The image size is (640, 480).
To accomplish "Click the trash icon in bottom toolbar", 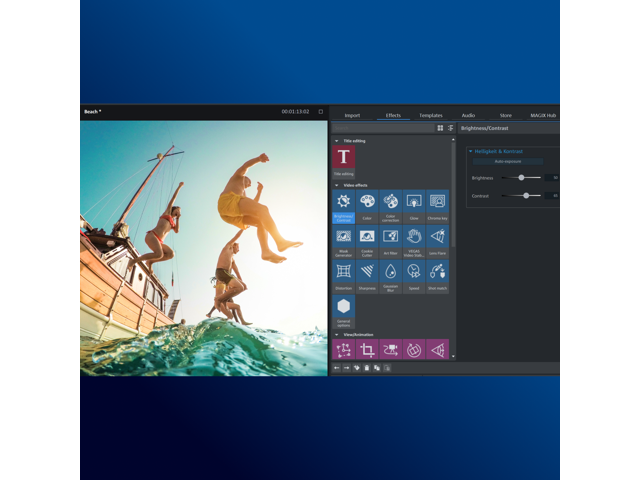I will (366, 368).
